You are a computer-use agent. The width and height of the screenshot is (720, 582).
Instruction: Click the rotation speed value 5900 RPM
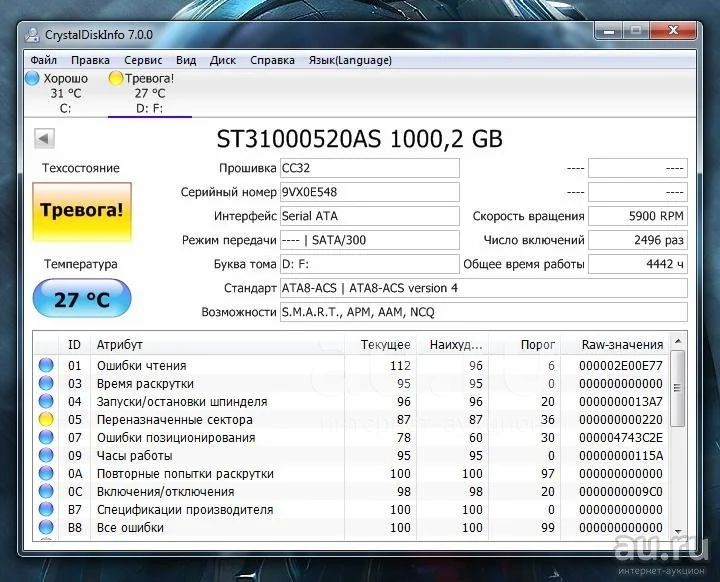(x=638, y=216)
